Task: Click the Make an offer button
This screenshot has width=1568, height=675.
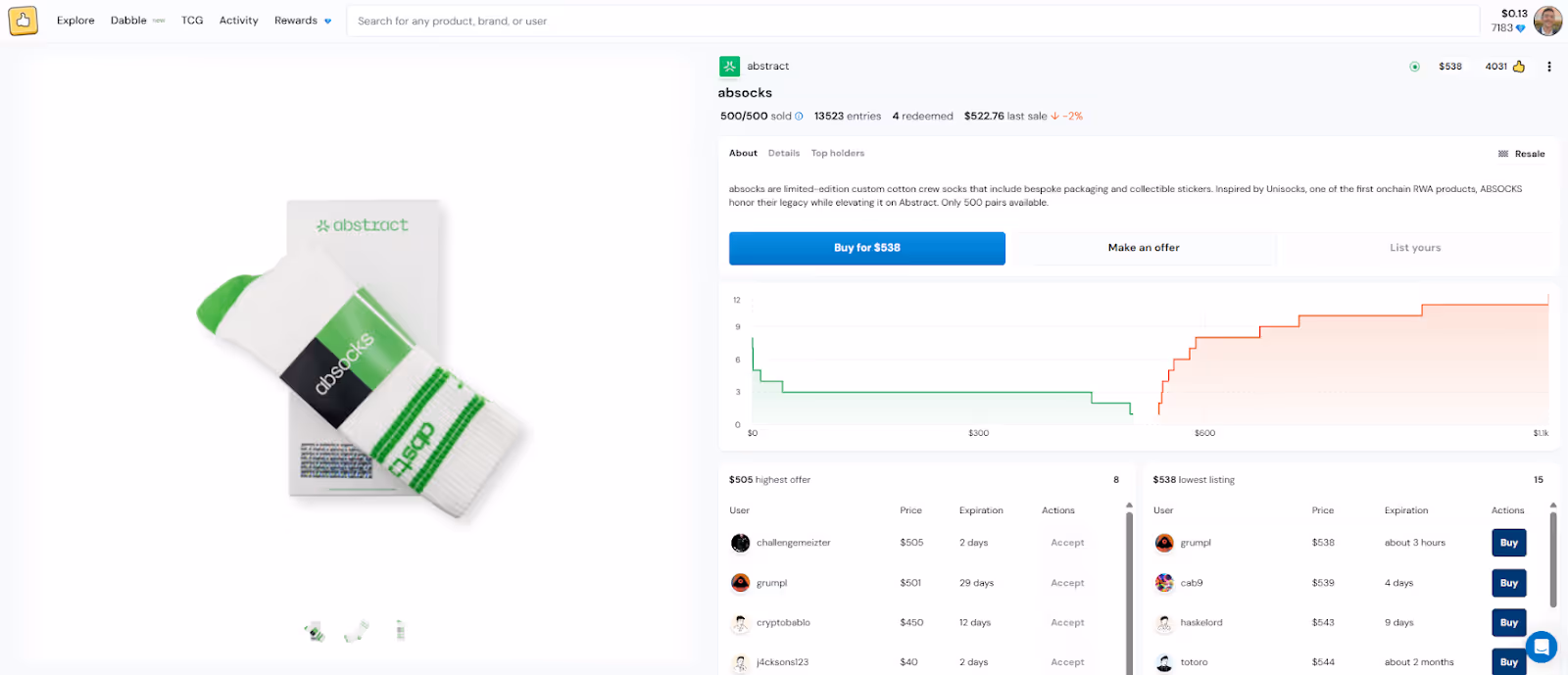Action: coord(1144,248)
